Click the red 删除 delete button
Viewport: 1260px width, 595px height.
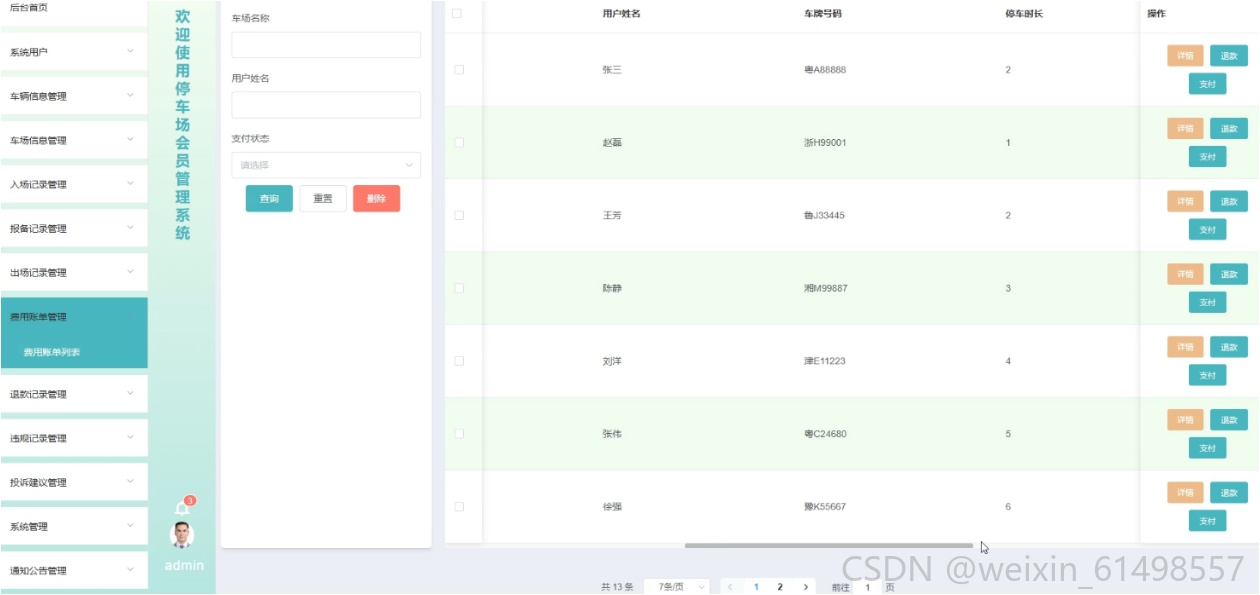point(376,198)
